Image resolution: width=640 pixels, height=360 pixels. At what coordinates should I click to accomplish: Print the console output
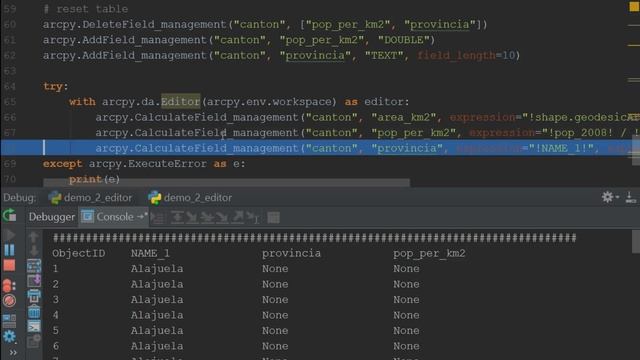click(34, 296)
